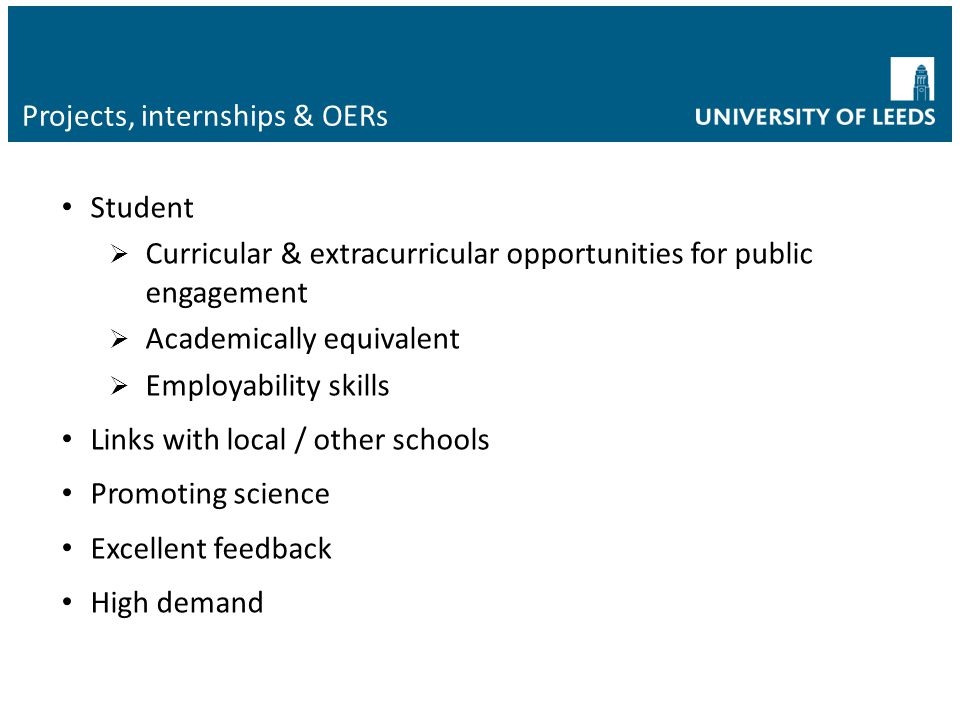Image resolution: width=960 pixels, height=720 pixels.
Task: Click the arrow bullet before Curricular & extracurricular
Action: [x=119, y=253]
